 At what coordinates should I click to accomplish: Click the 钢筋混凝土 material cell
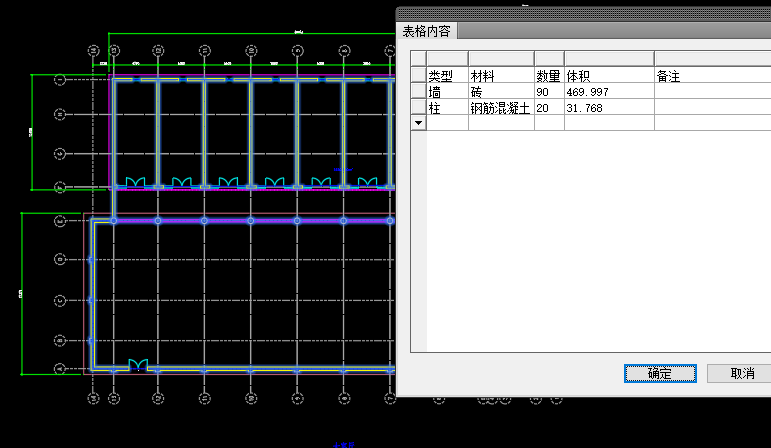[500, 108]
